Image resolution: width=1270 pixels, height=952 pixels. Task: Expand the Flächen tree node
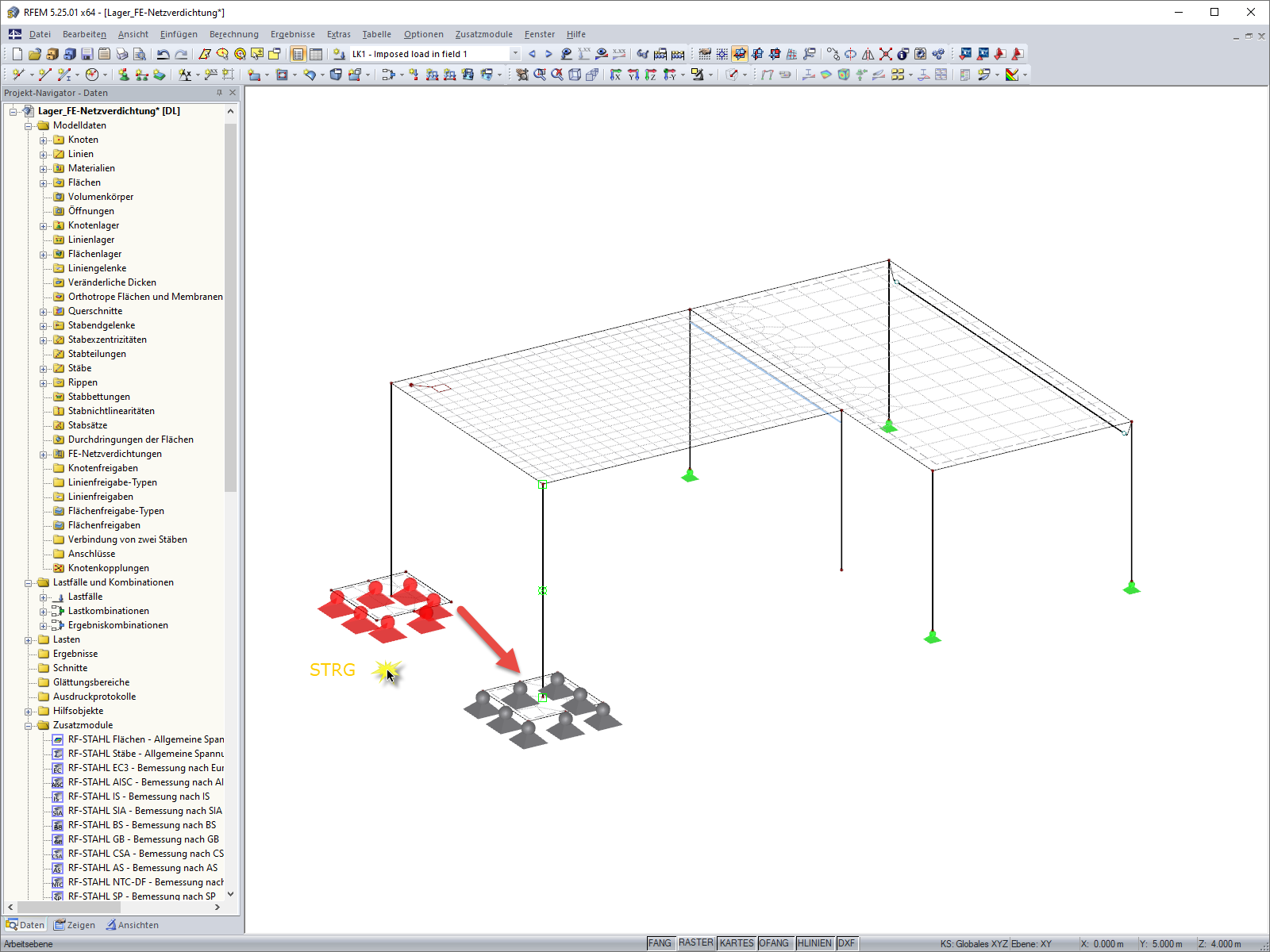pyautogui.click(x=44, y=183)
